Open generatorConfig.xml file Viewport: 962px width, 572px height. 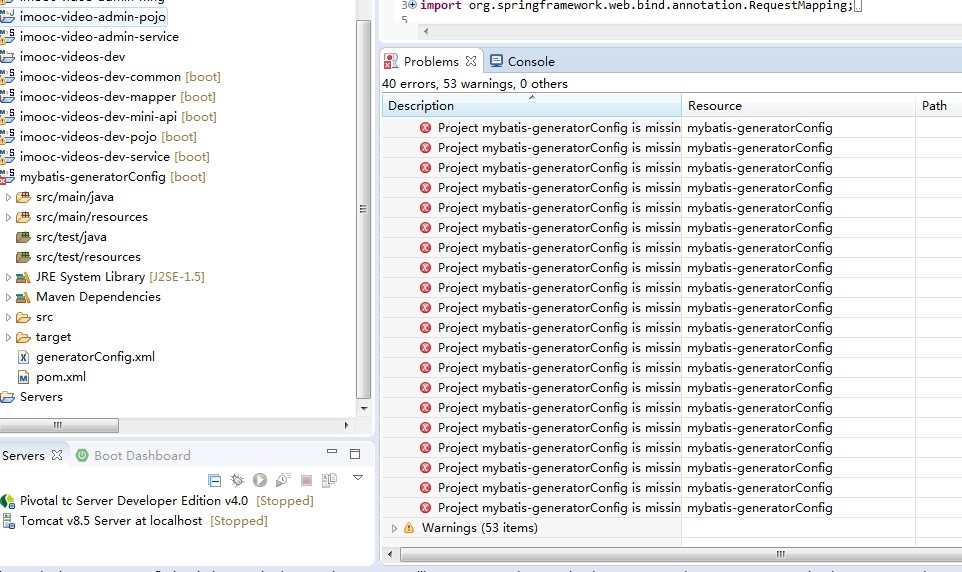point(95,357)
